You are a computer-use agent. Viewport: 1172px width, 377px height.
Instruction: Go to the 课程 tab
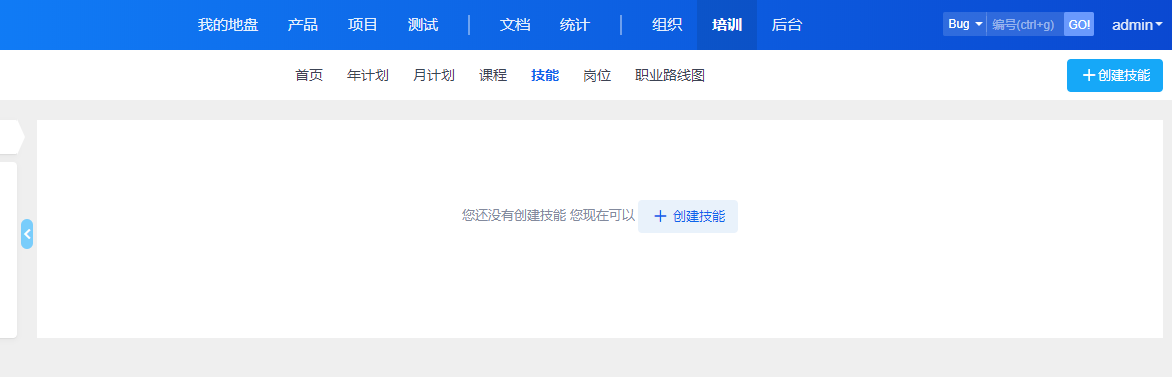(493, 76)
